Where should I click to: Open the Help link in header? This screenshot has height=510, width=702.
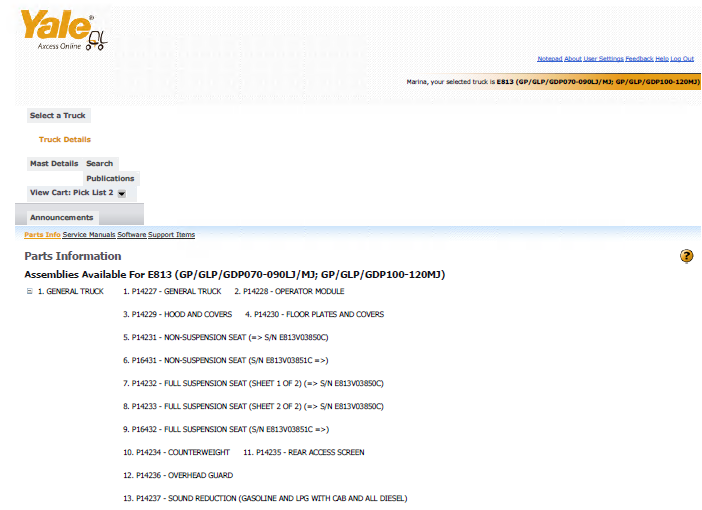pos(662,59)
